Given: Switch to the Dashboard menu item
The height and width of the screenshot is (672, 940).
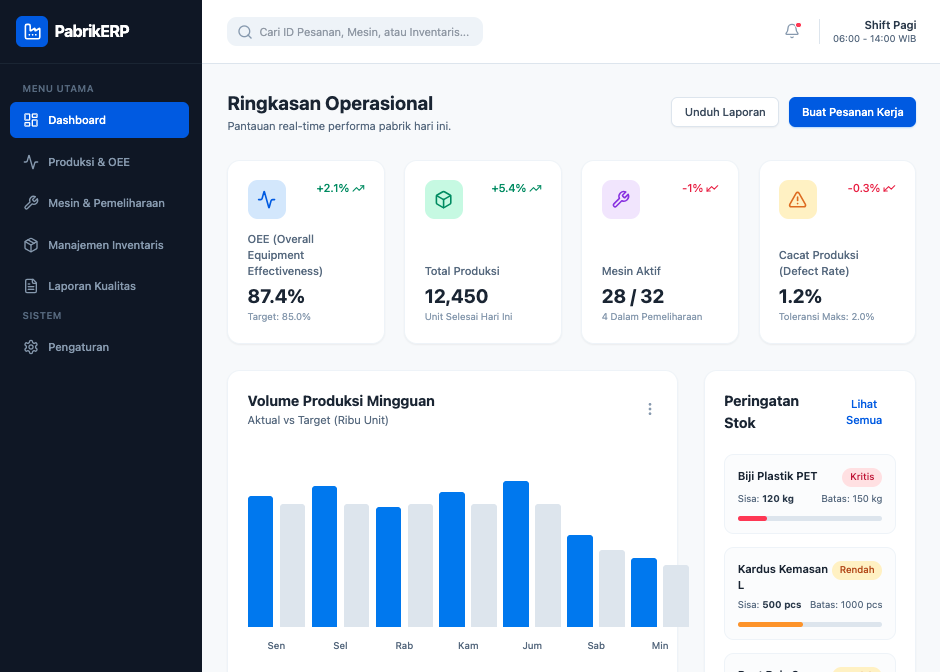Looking at the screenshot, I should pos(99,120).
